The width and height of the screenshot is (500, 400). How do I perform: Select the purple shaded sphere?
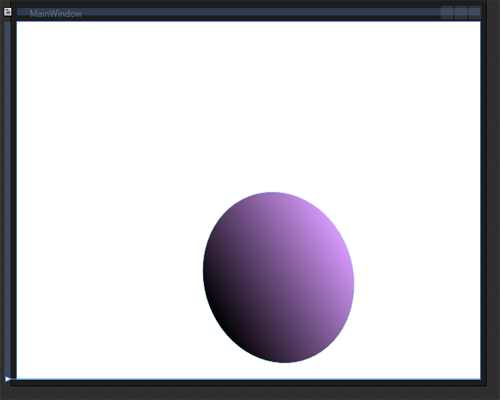coord(278,277)
